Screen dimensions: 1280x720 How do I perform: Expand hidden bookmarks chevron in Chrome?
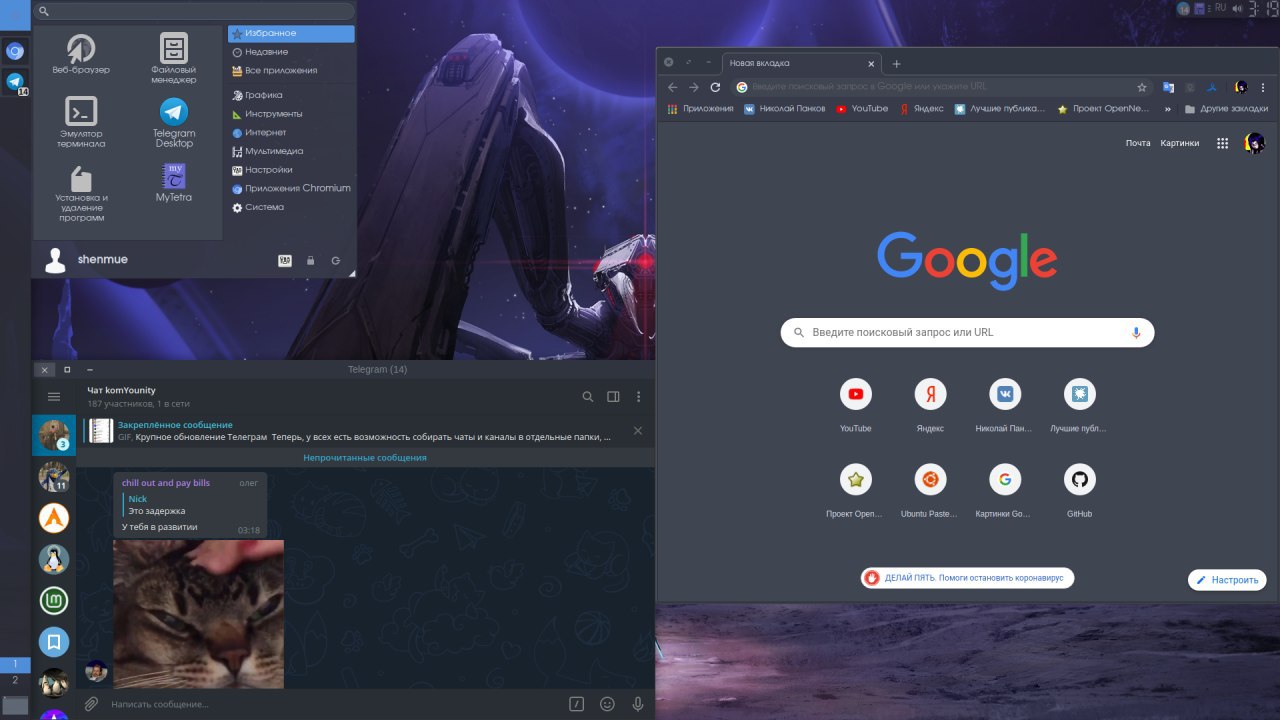[x=1167, y=108]
